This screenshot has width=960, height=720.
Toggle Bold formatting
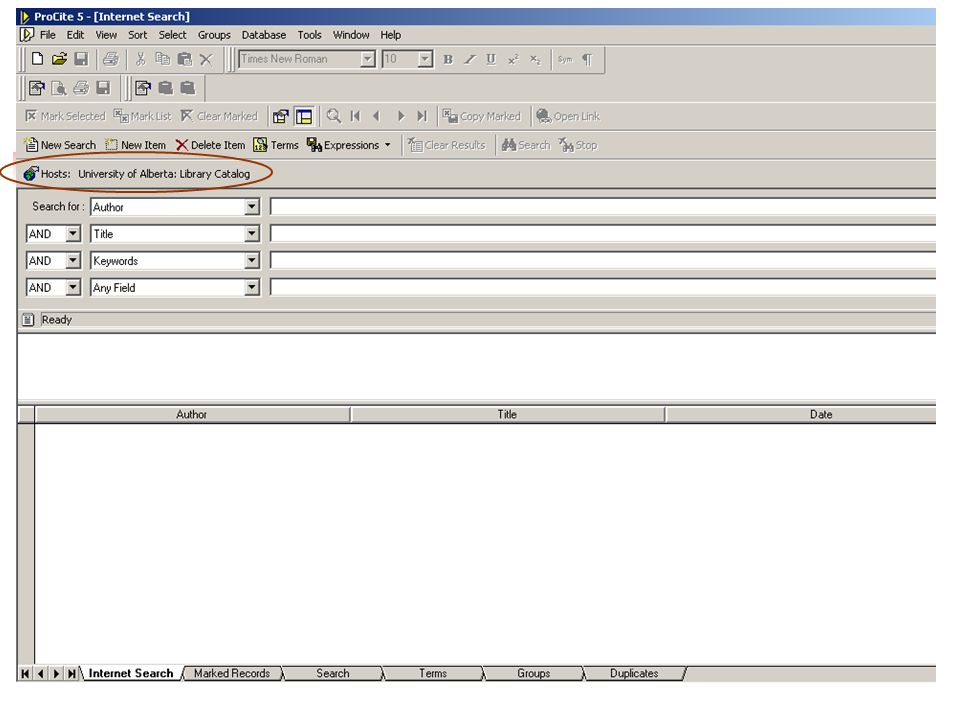click(x=448, y=59)
